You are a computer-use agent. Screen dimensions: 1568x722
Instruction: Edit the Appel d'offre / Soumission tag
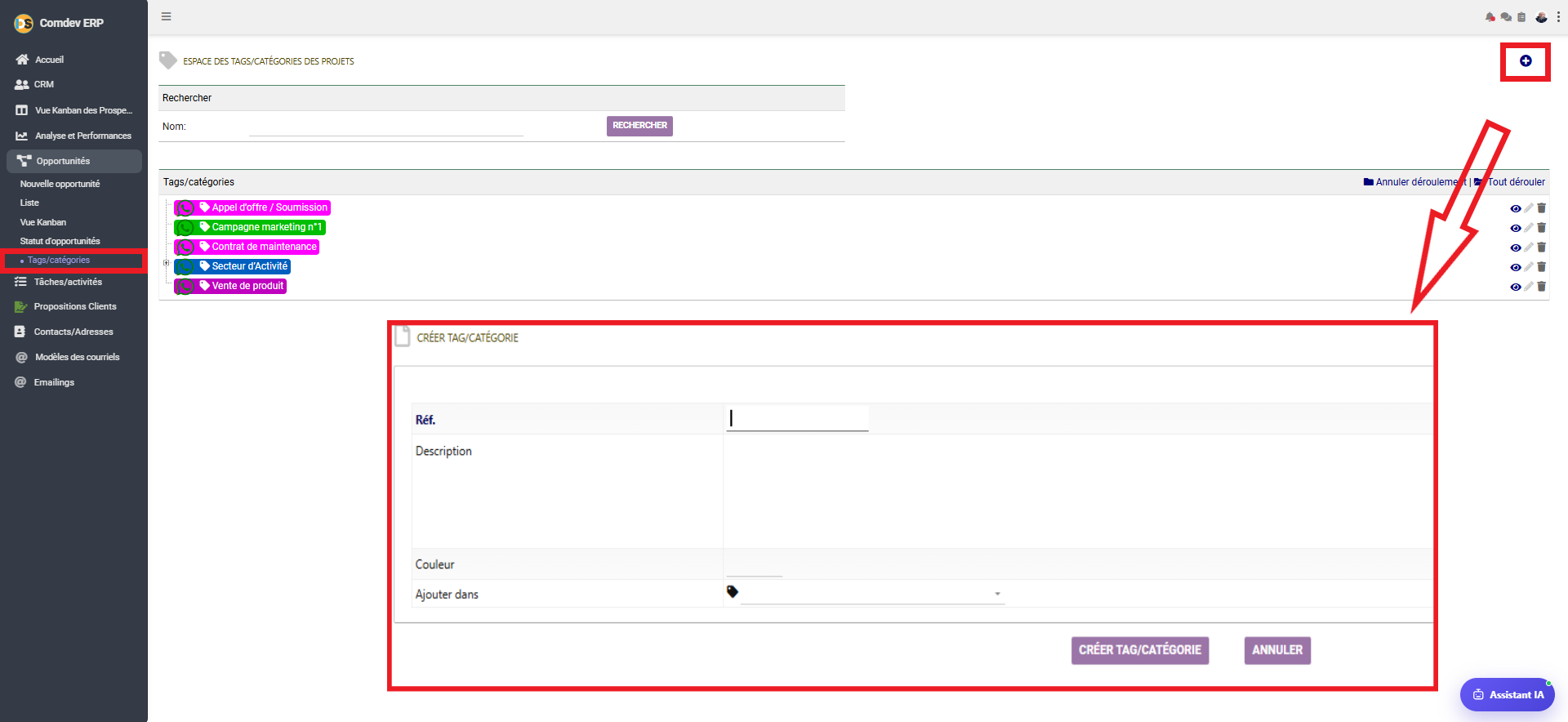click(1529, 208)
